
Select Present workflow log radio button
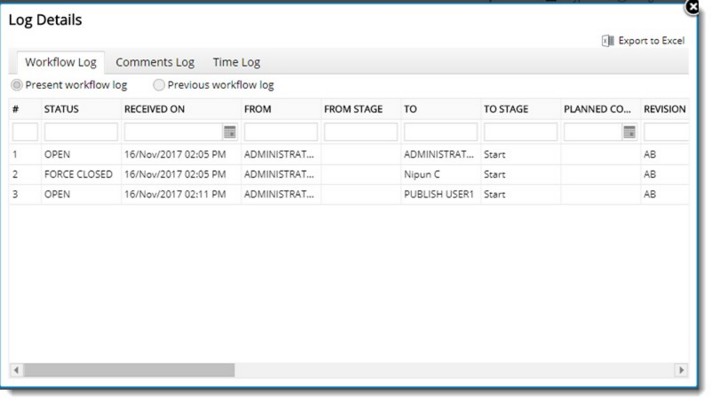tap(17, 85)
